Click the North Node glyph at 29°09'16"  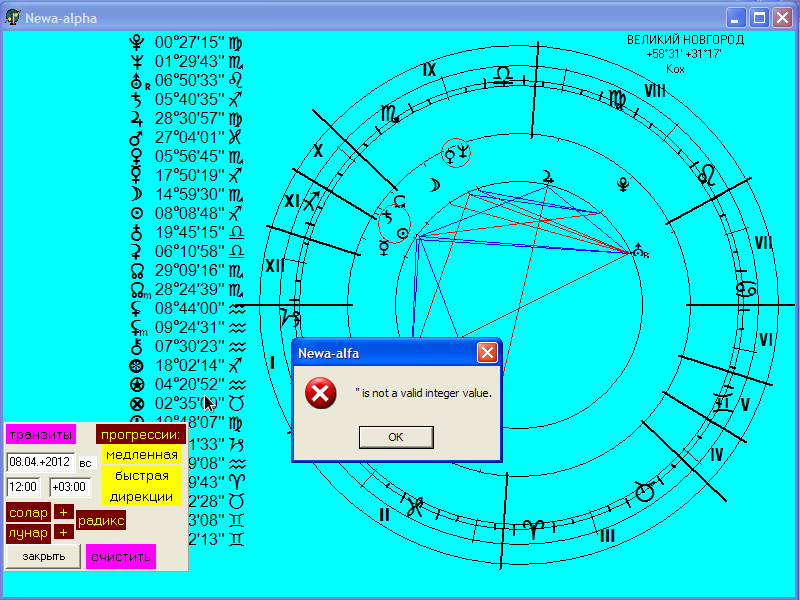tap(137, 270)
